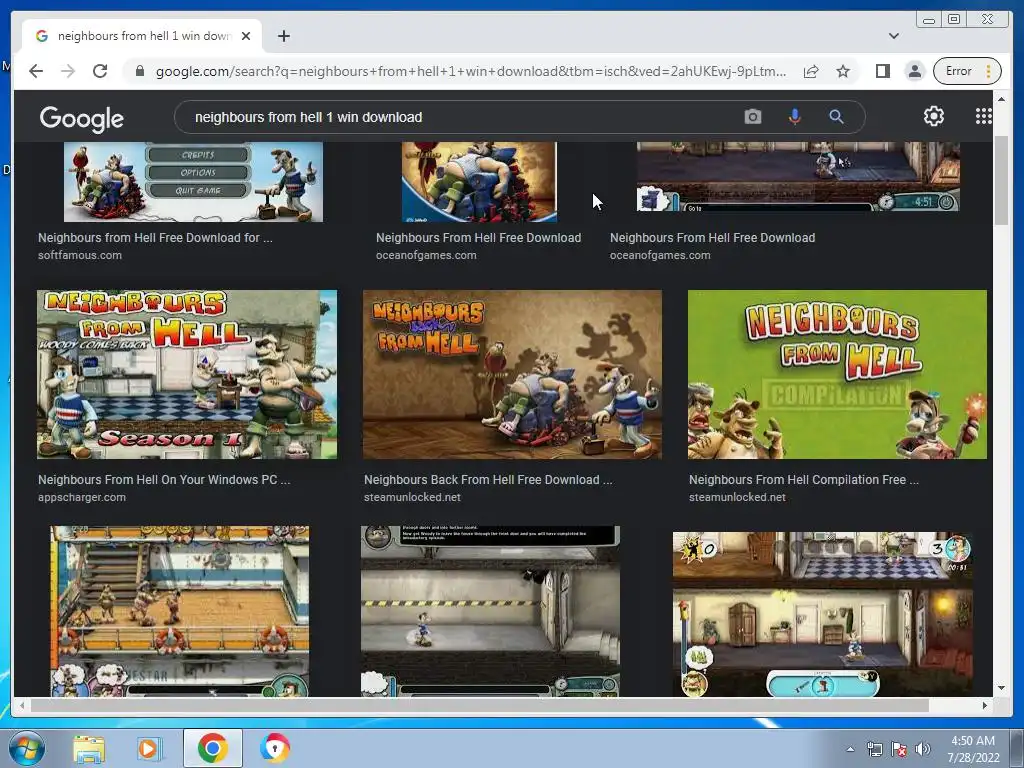Go to Google home via logo
This screenshot has width=1024, height=768.
pyautogui.click(x=82, y=118)
